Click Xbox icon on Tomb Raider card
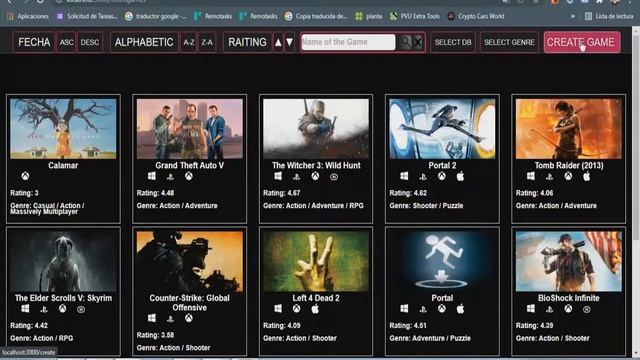640x360 pixels. coord(568,176)
